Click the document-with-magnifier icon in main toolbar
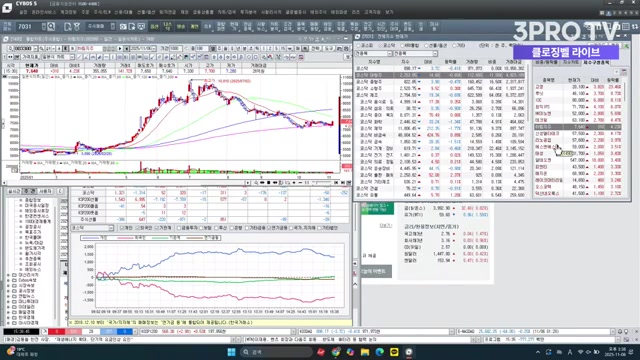 68,27
